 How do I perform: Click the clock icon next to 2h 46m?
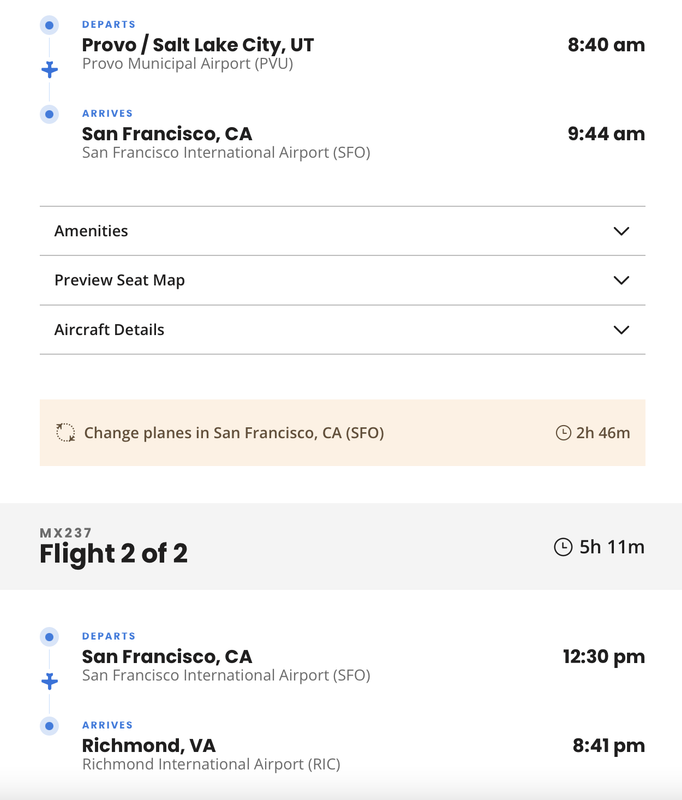point(563,433)
